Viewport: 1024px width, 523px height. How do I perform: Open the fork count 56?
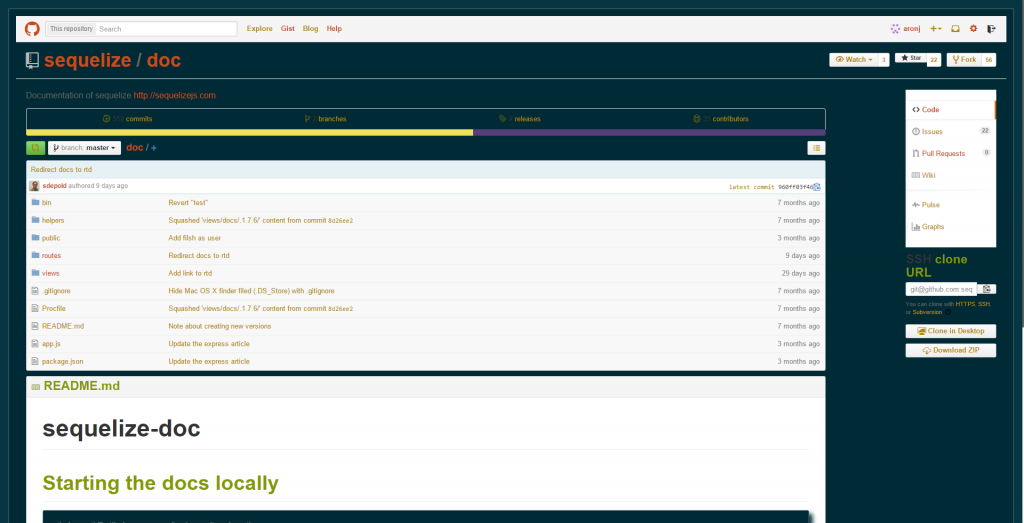(x=989, y=59)
